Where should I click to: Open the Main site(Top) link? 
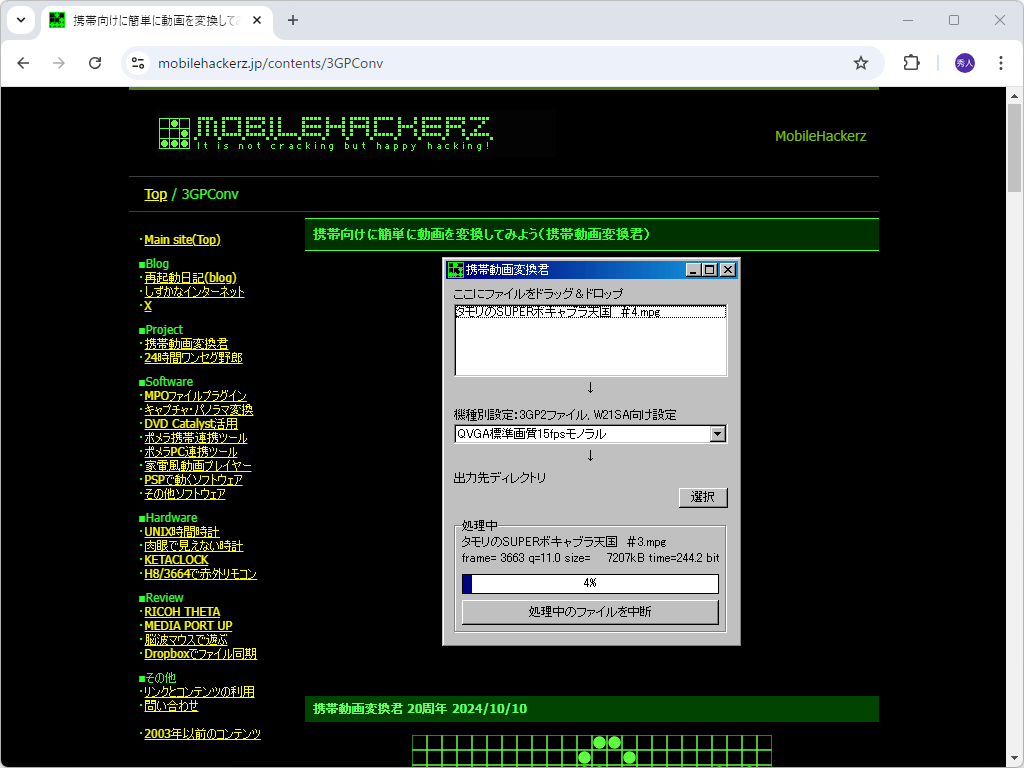(180, 239)
